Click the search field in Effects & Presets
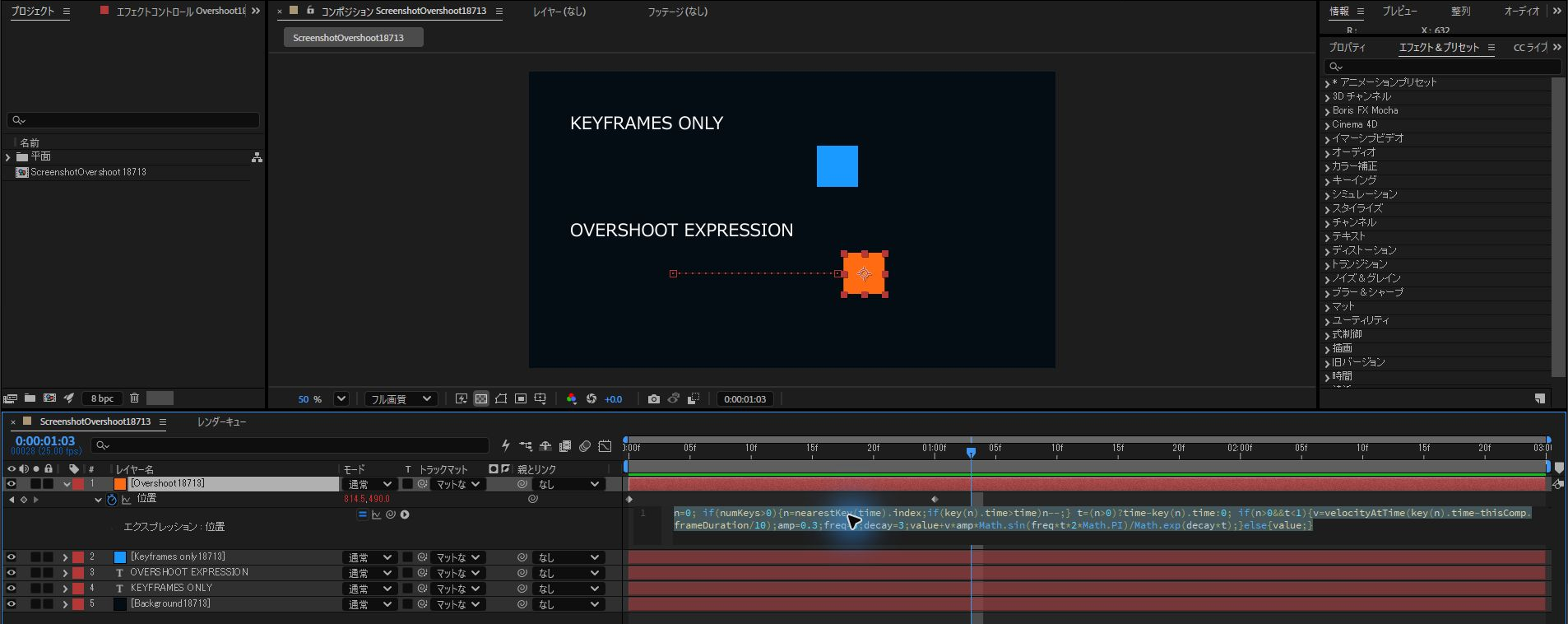1568x624 pixels. coord(1442,67)
